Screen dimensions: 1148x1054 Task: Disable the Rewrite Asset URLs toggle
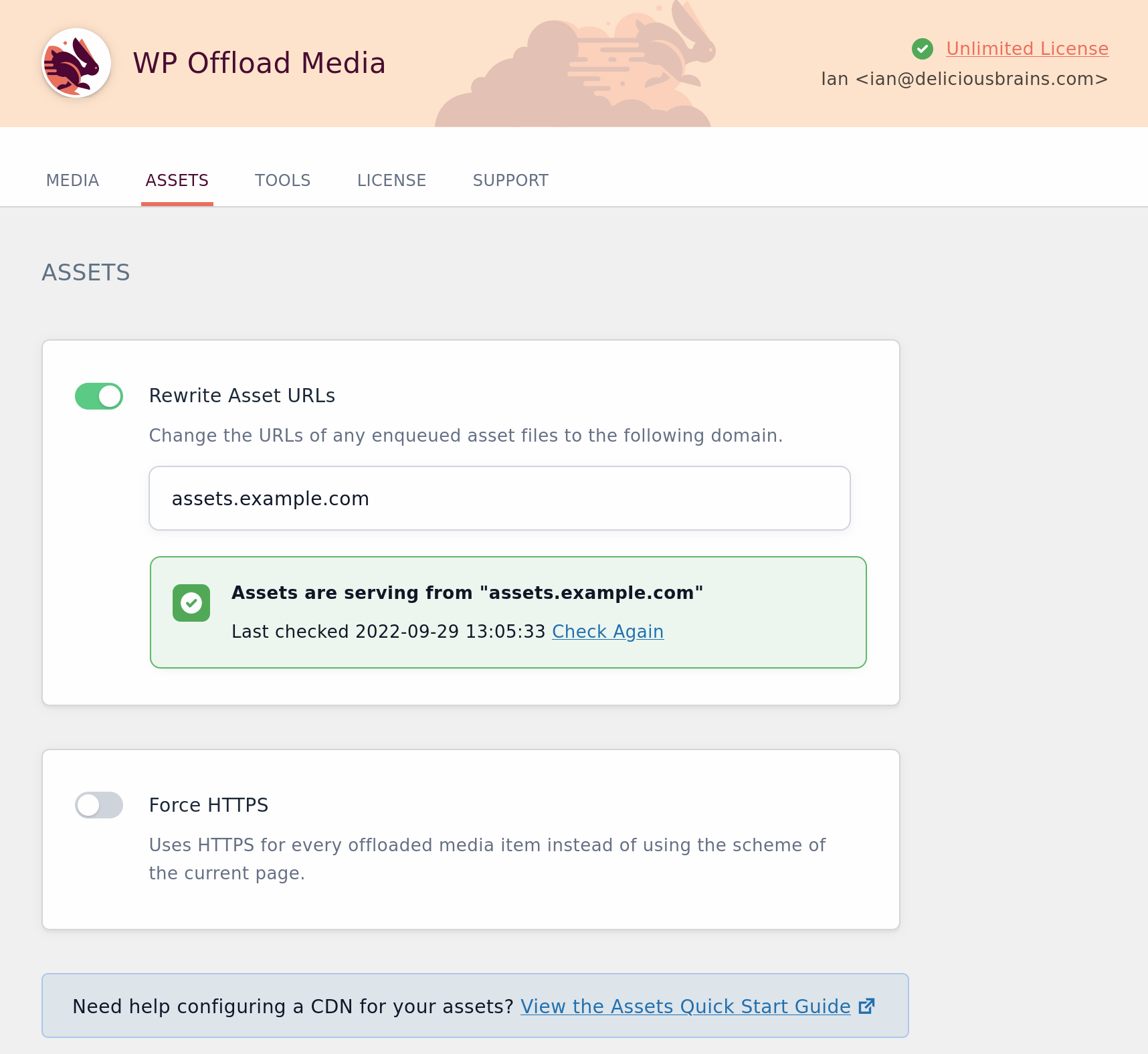coord(99,396)
